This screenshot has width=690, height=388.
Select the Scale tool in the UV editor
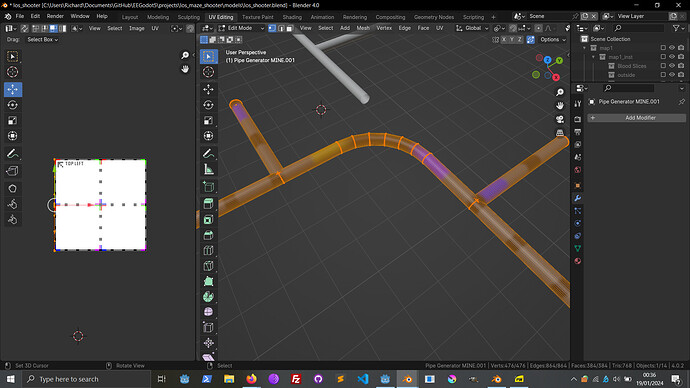point(12,121)
